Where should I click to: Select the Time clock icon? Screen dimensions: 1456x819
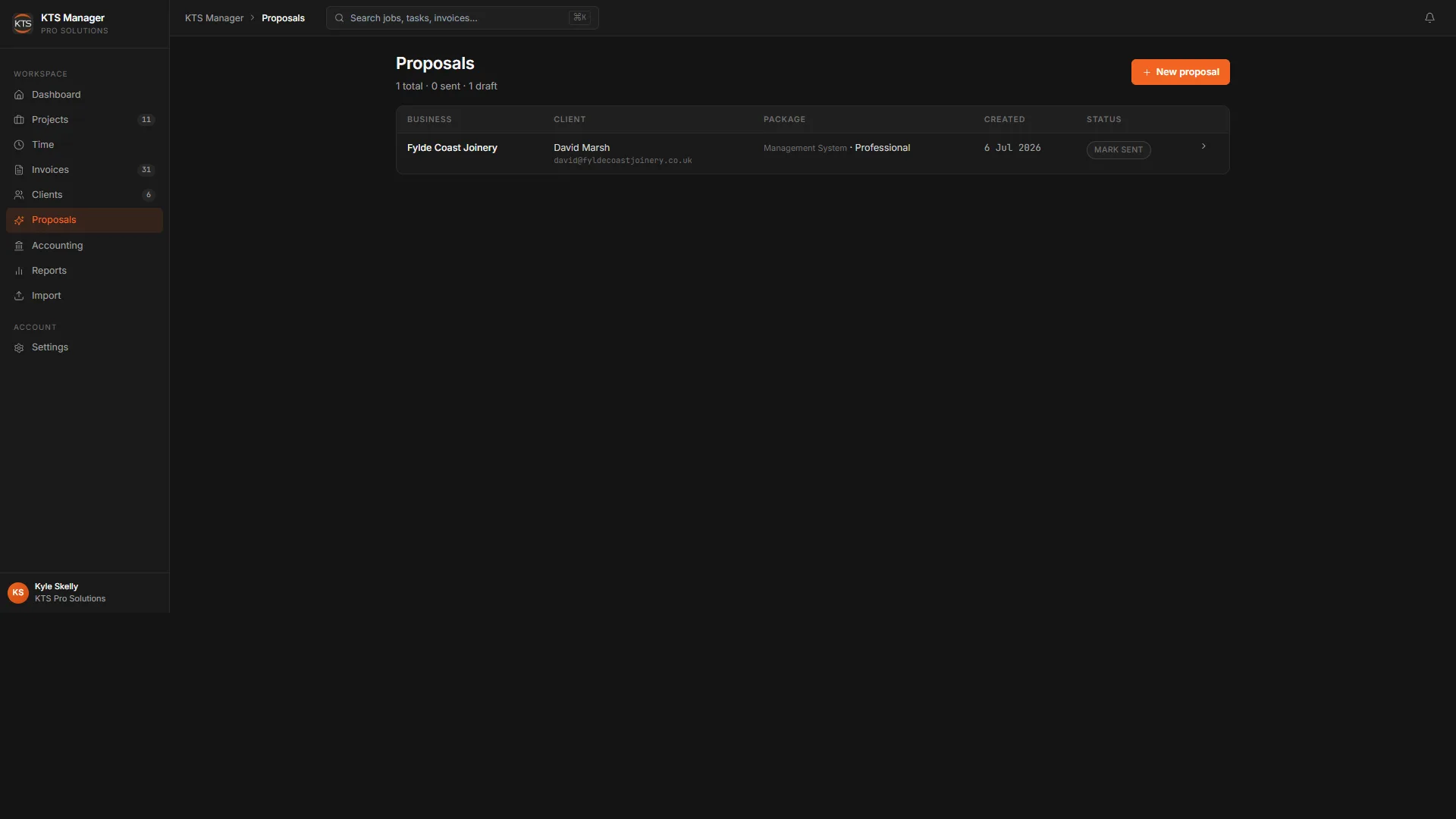coord(19,145)
